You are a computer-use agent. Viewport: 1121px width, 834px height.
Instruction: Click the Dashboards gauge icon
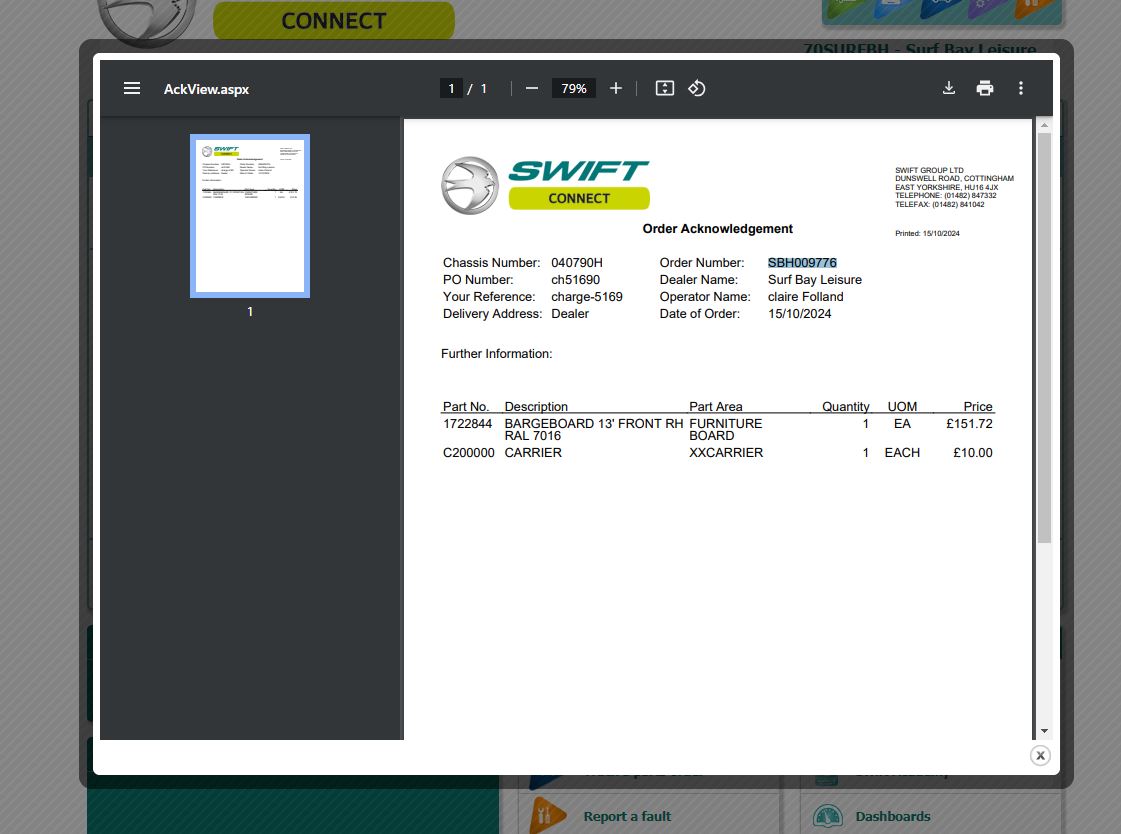[x=828, y=816]
